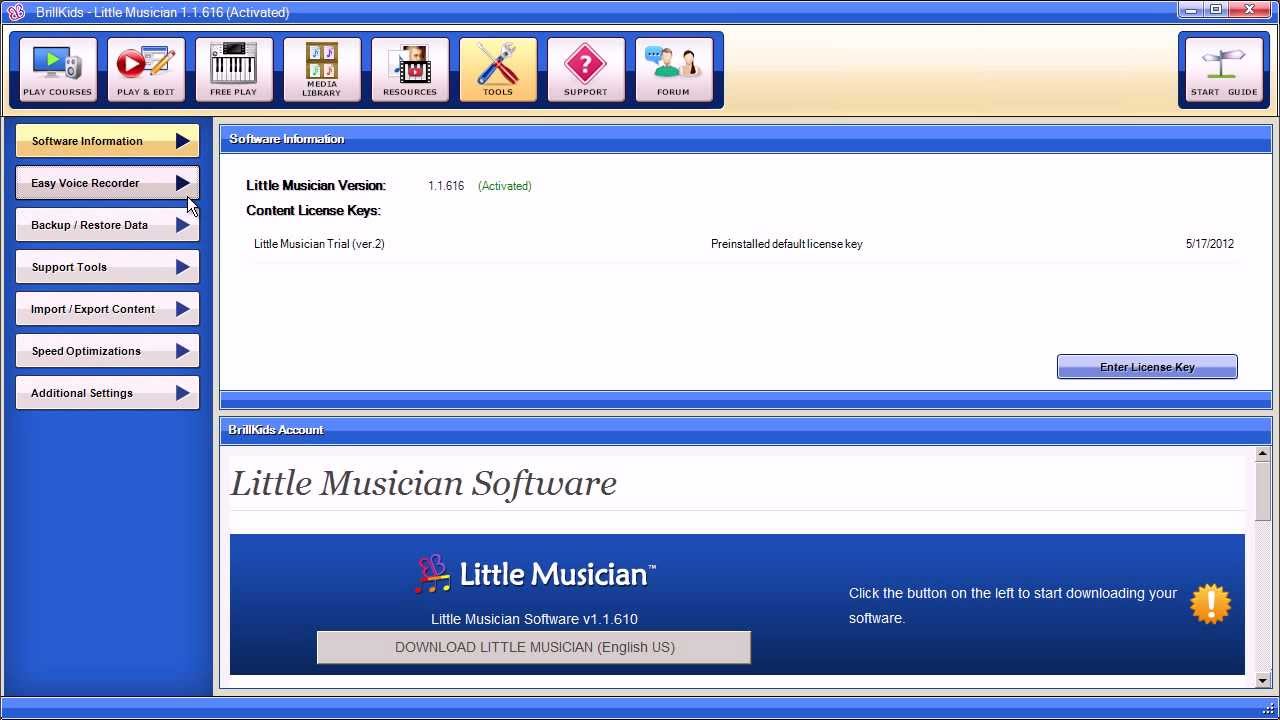This screenshot has height=720, width=1280.
Task: Click the scrollbar down arrow
Action: point(1262,680)
